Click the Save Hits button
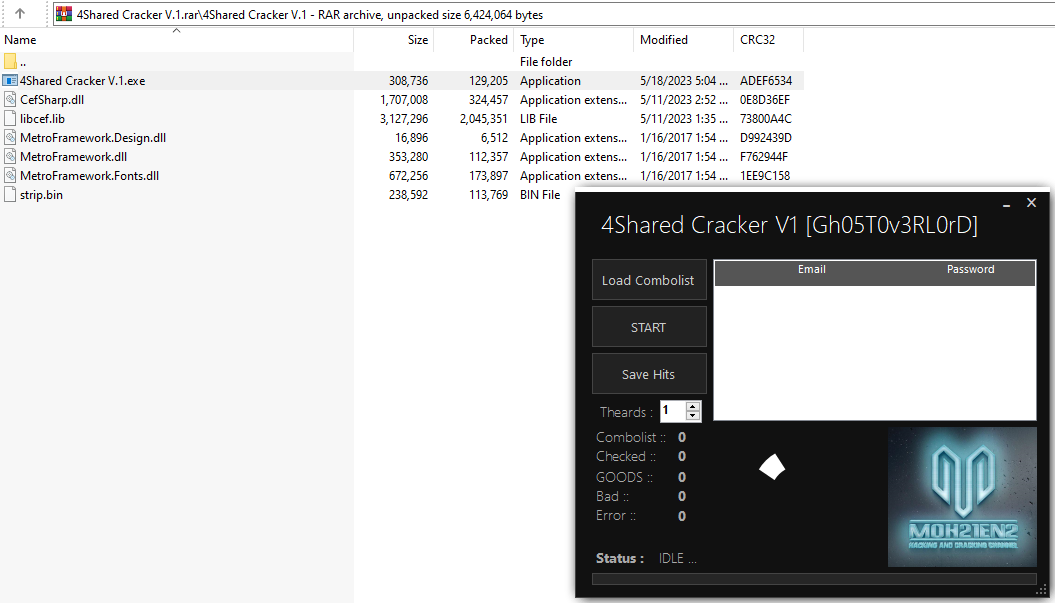Viewport: 1055px width, 603px height. pyautogui.click(x=649, y=374)
